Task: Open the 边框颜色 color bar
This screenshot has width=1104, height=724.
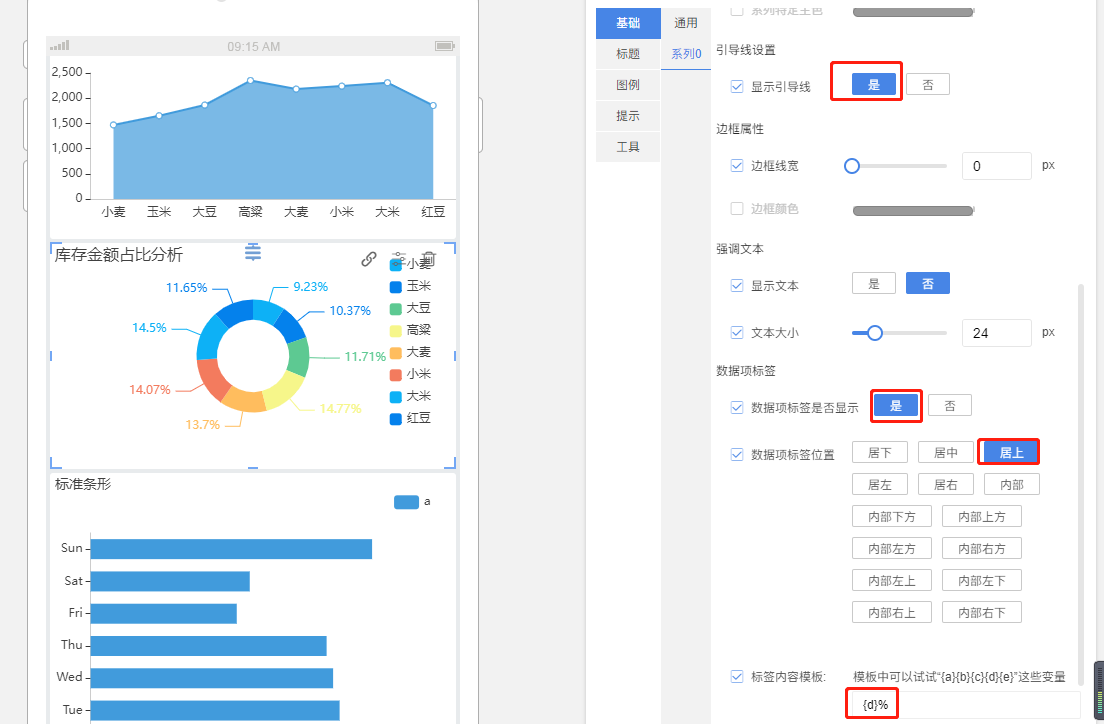Action: pos(913,211)
